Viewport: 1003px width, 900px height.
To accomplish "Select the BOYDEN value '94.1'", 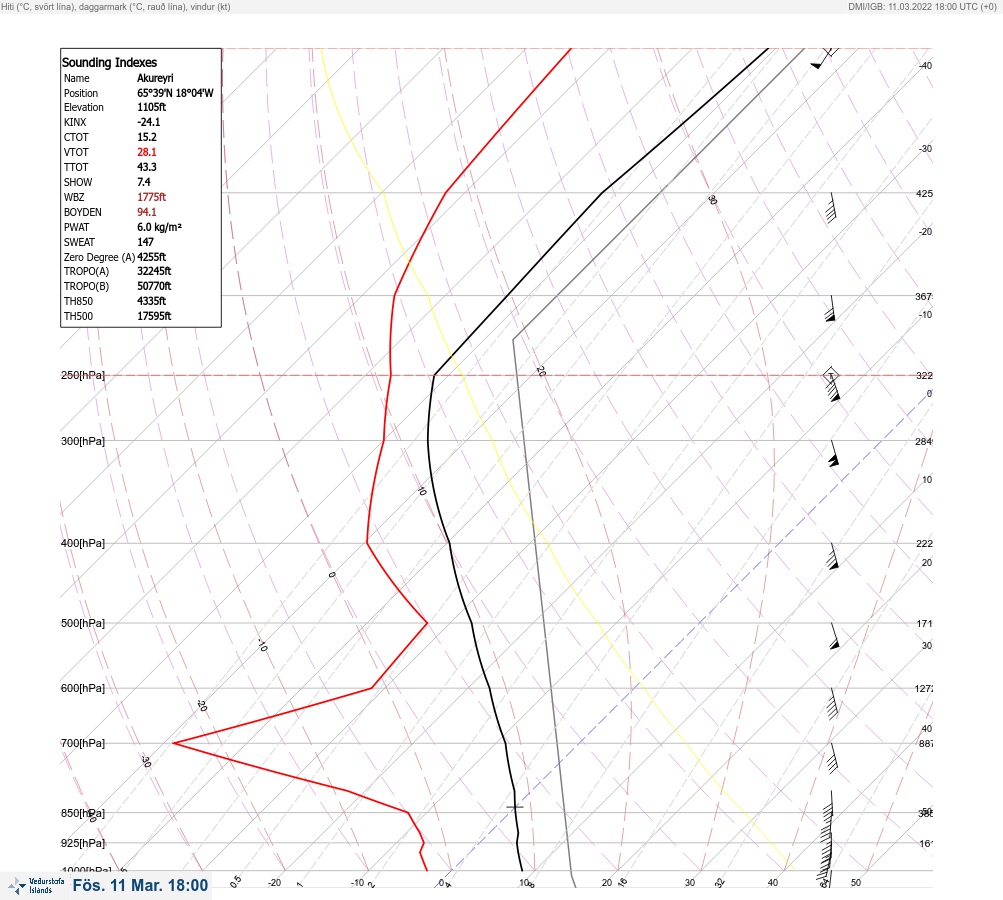I will tap(147, 212).
